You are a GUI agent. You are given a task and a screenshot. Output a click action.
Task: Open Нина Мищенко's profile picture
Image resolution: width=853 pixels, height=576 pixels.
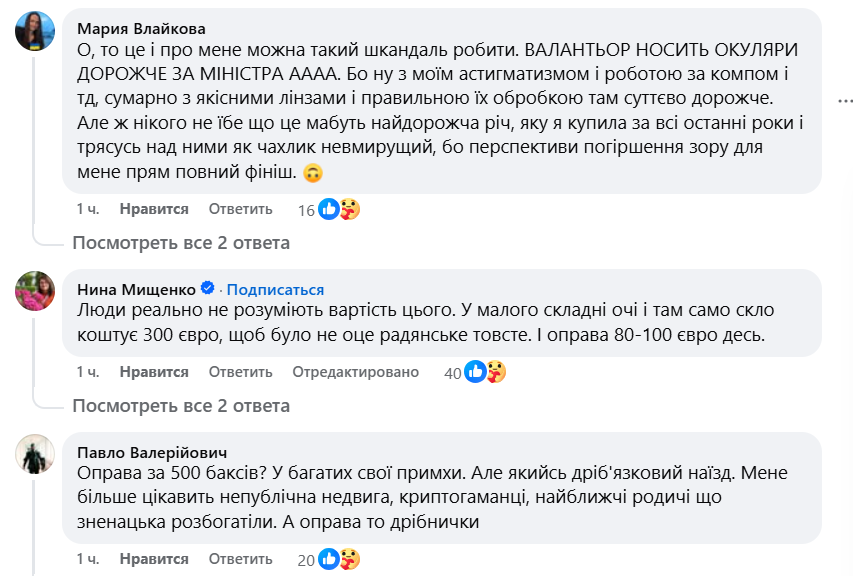click(34, 290)
